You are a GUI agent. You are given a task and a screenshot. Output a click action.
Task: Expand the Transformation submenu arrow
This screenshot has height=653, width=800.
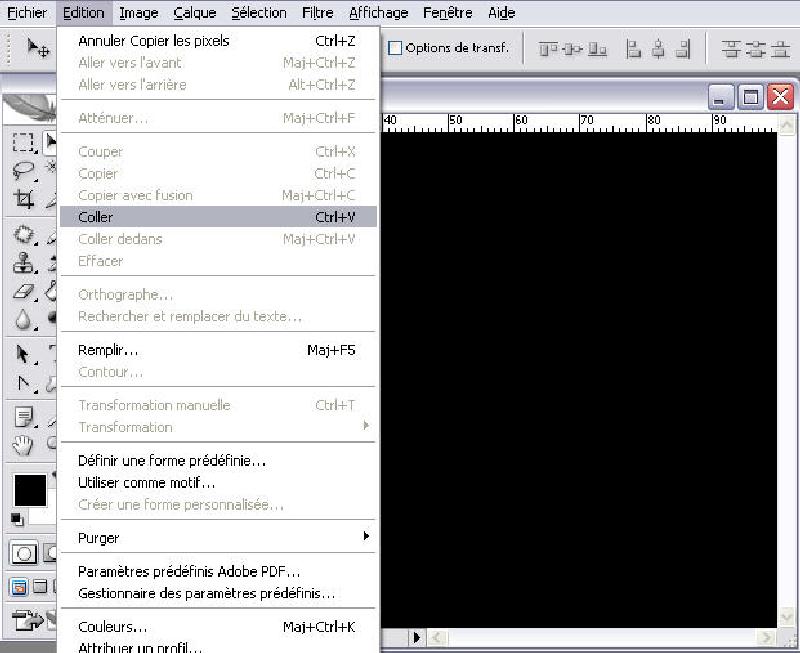pyautogui.click(x=366, y=425)
